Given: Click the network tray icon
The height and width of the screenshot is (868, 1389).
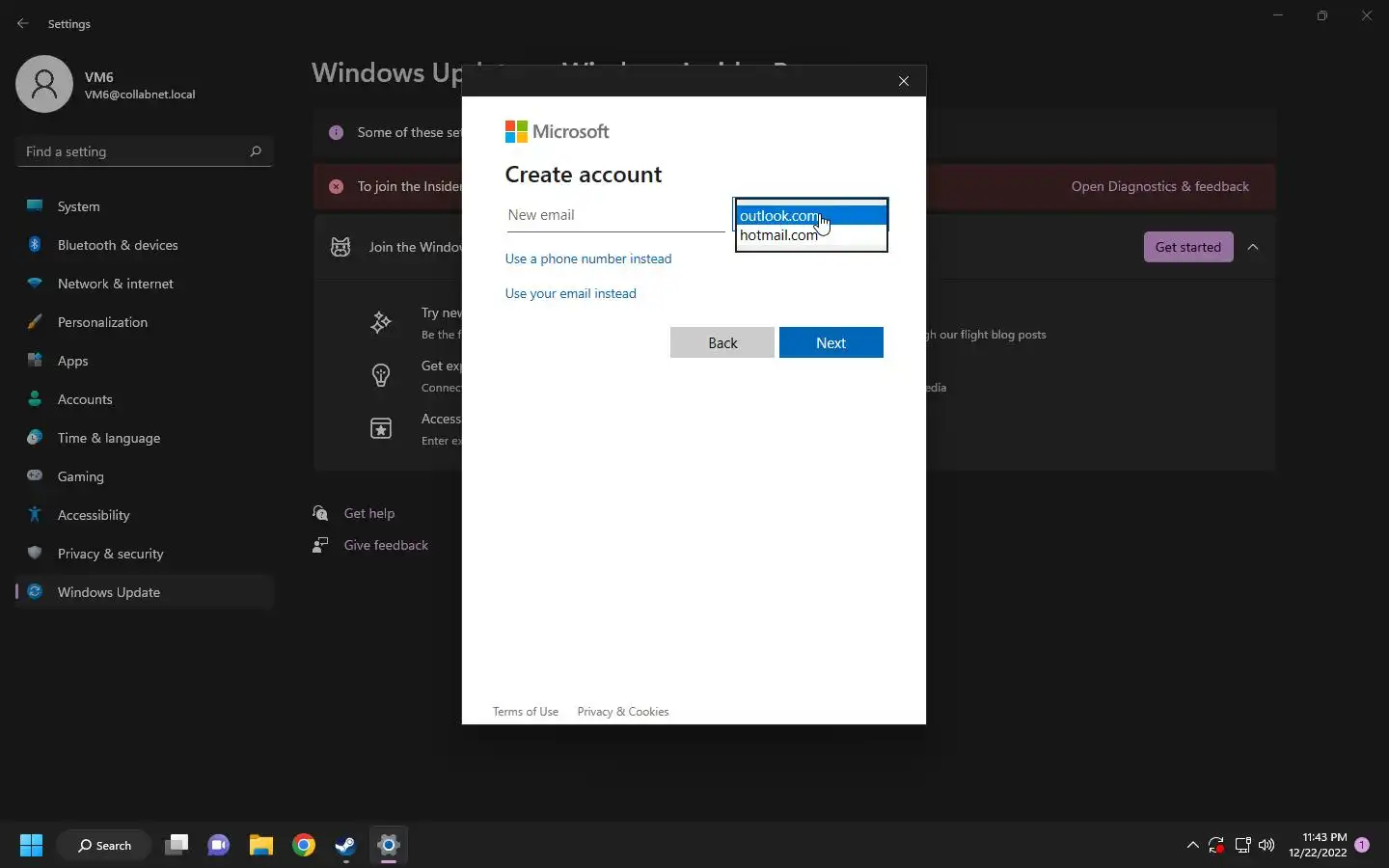Looking at the screenshot, I should (1242, 846).
